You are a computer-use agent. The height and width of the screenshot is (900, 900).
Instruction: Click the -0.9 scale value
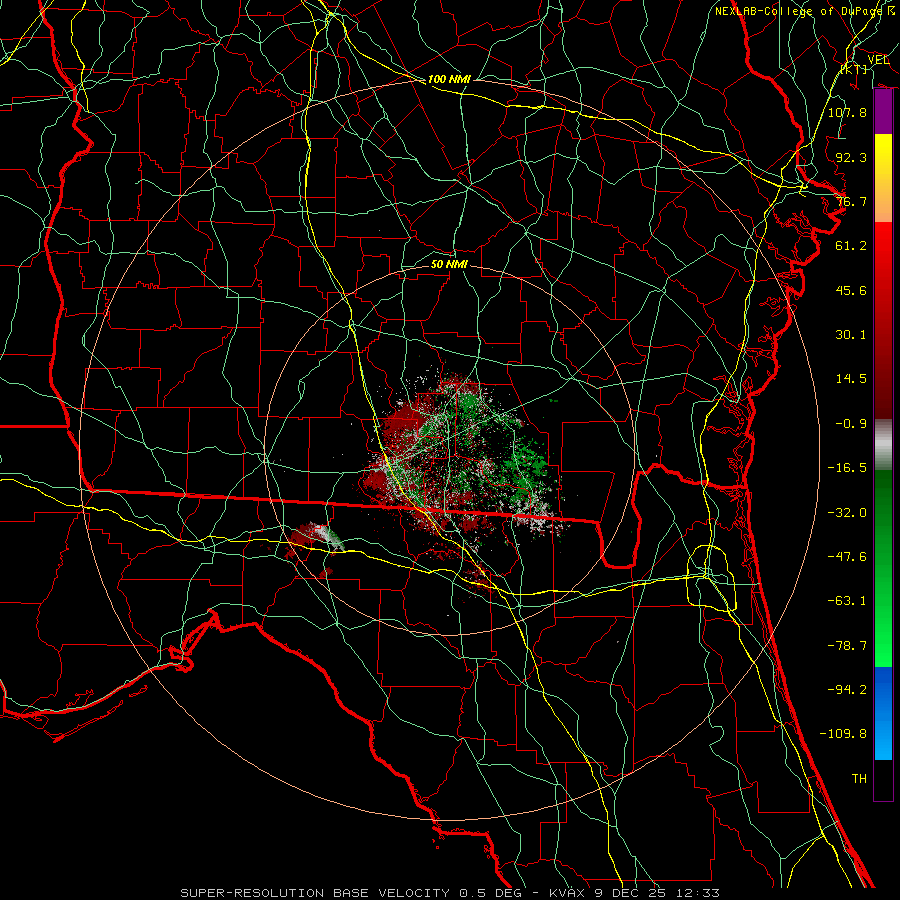click(x=851, y=424)
